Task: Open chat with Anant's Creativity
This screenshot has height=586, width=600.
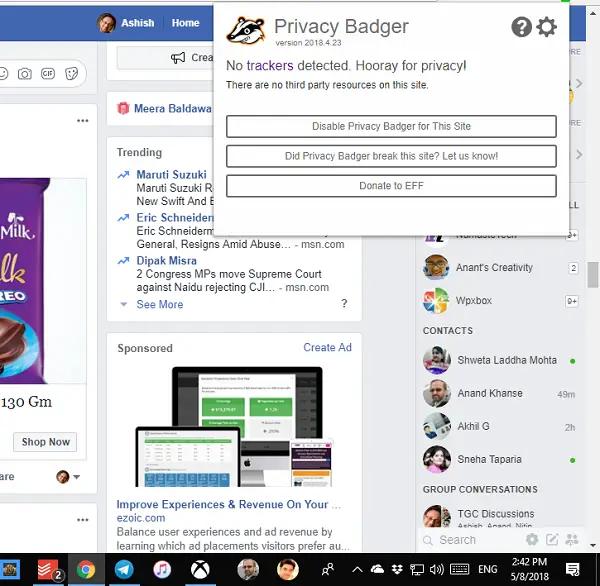Action: pyautogui.click(x=501, y=268)
